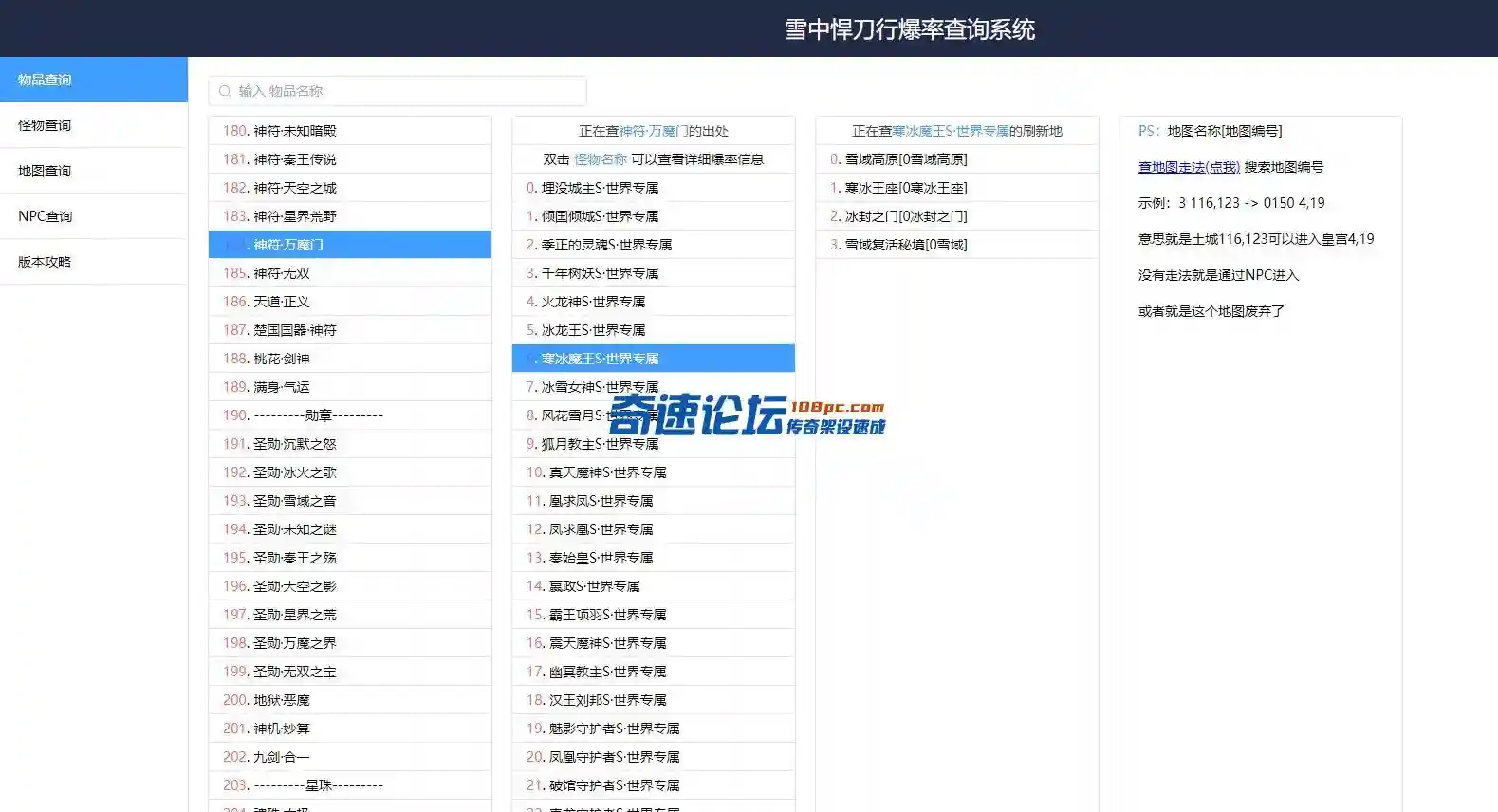
Task: Select item 193. 圣勋·雪域之音
Action: point(350,501)
